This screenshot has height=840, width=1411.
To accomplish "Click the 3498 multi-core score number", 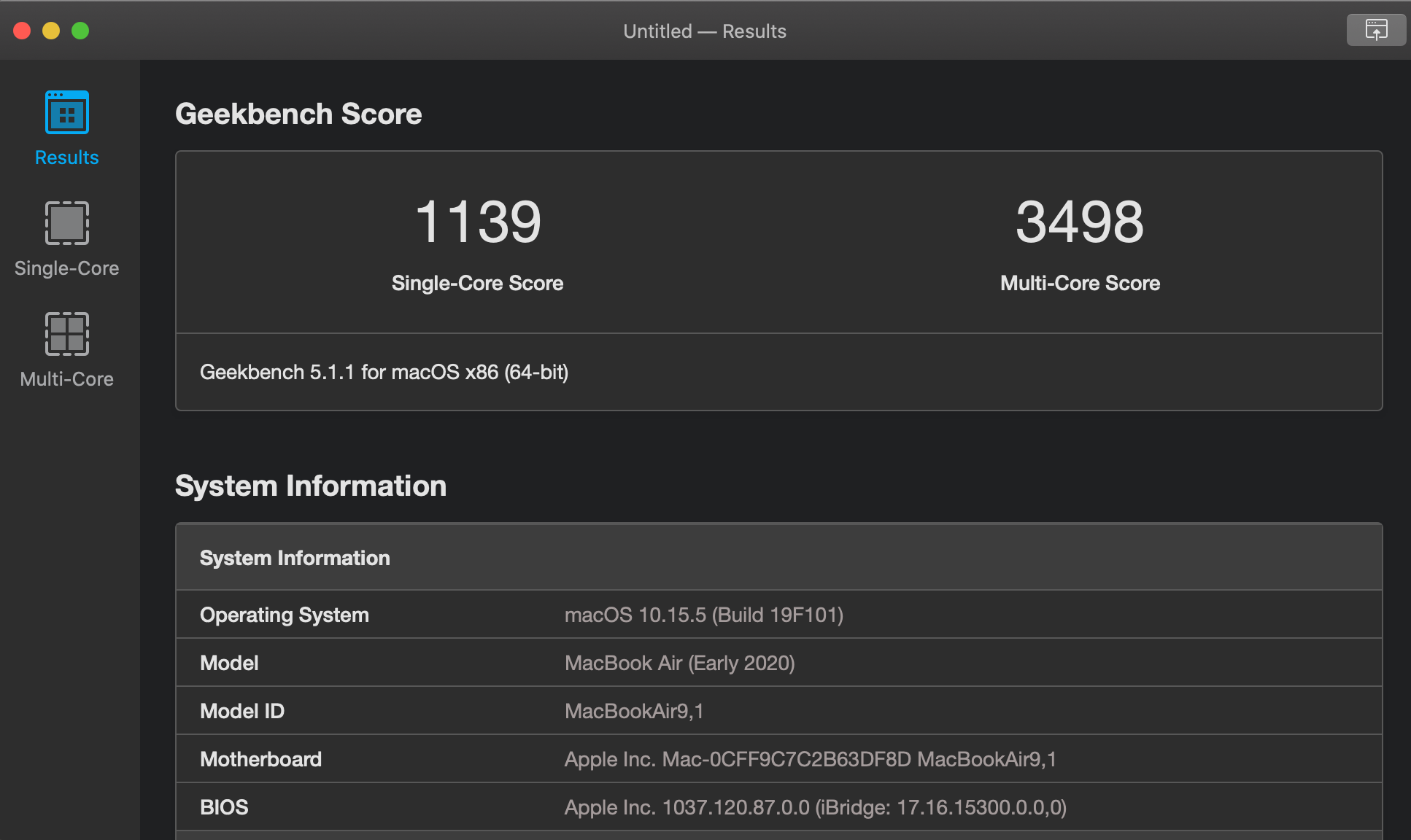I will pos(1080,222).
